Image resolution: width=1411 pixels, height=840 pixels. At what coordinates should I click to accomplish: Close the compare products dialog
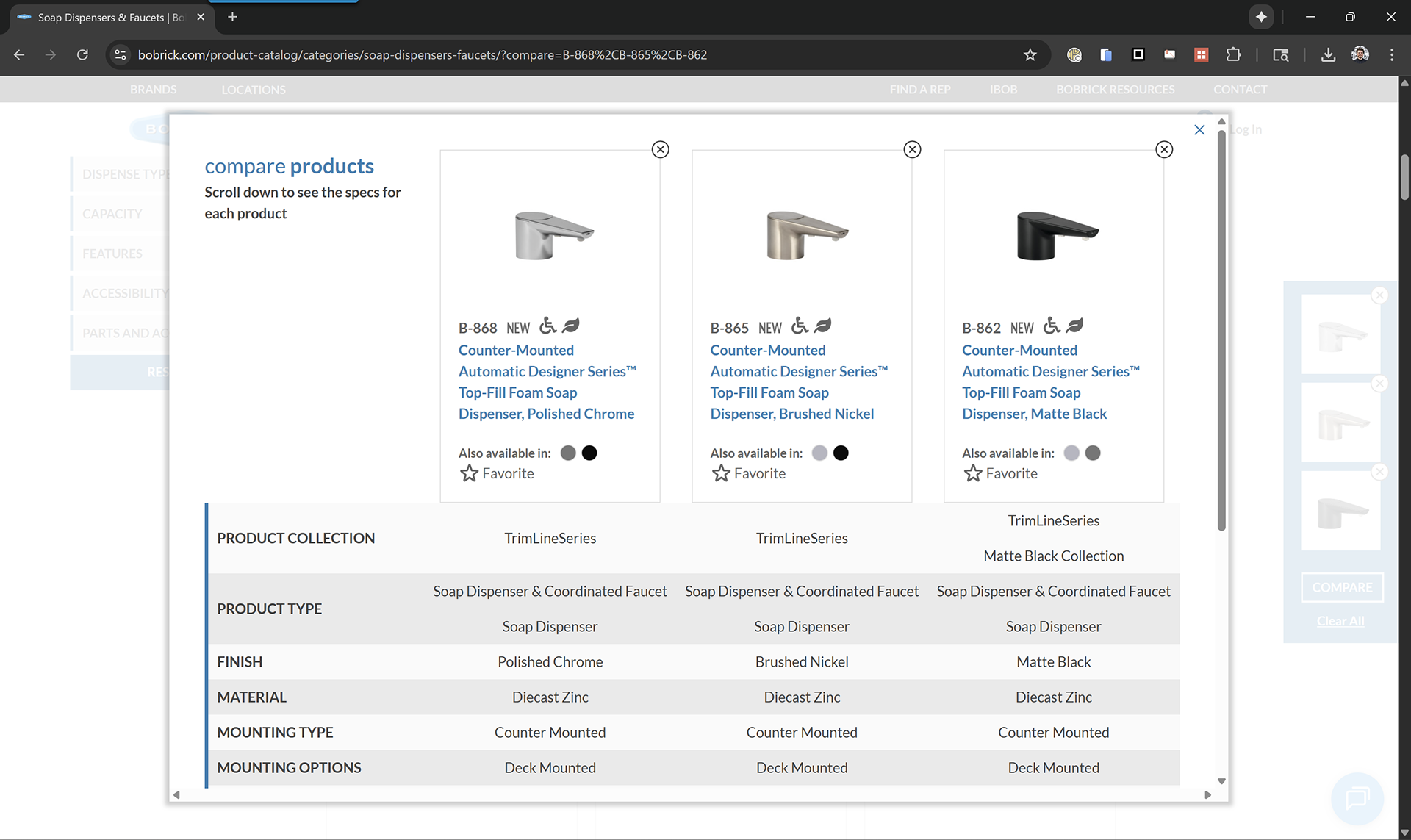1199,130
